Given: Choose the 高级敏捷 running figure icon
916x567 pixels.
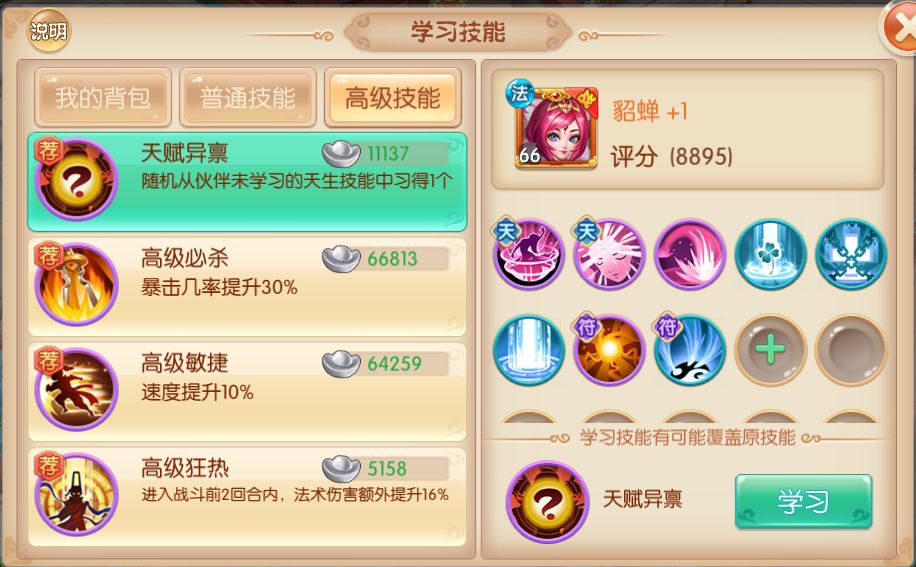Looking at the screenshot, I should point(77,389).
